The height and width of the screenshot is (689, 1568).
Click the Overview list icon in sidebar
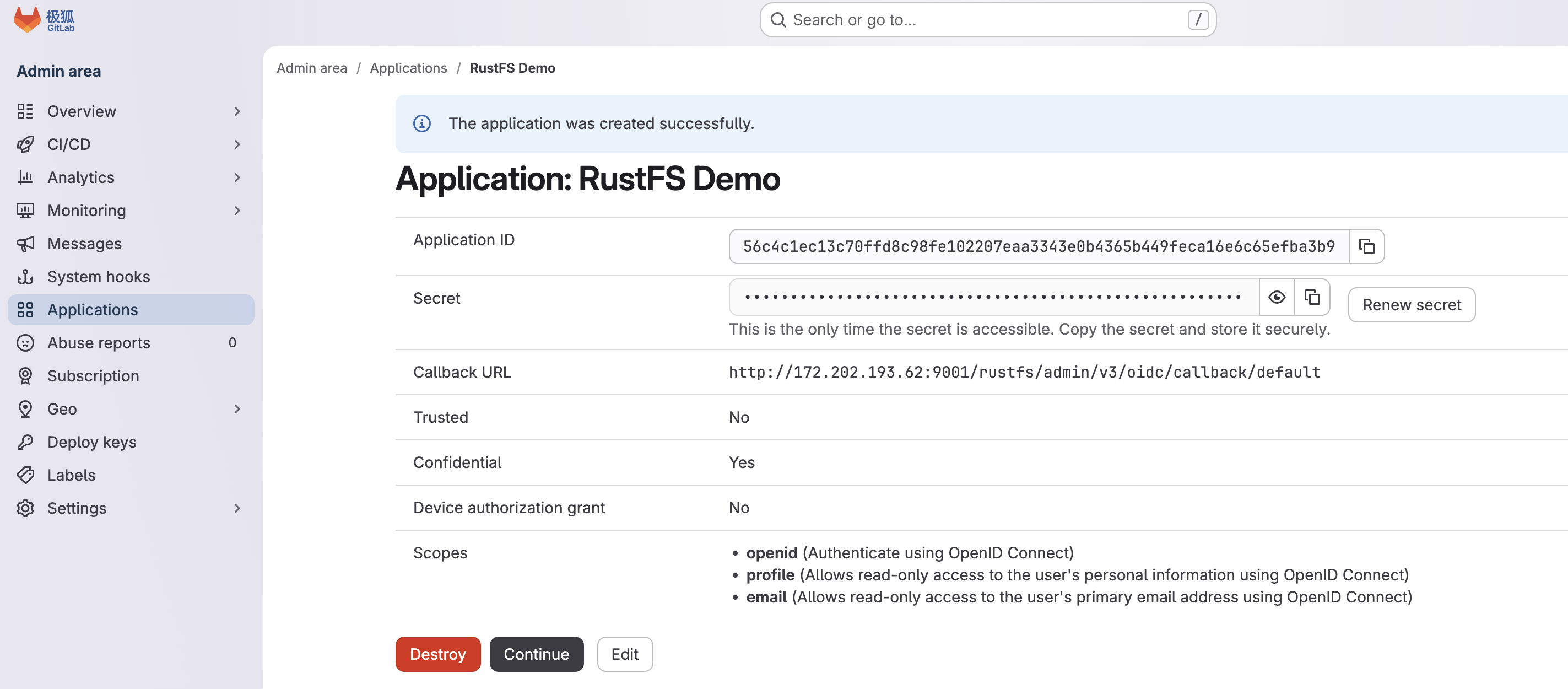25,111
